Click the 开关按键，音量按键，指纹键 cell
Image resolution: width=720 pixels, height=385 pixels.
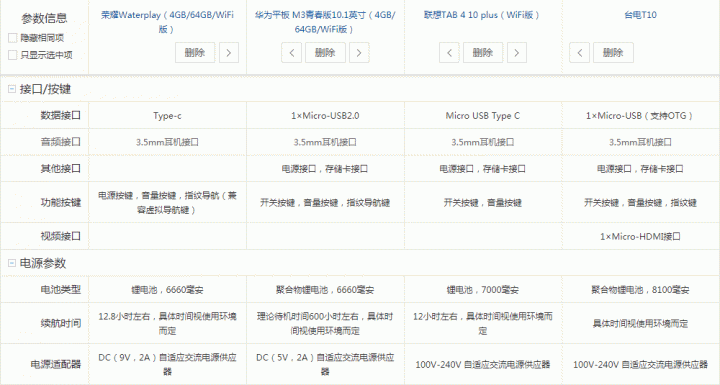640,203
